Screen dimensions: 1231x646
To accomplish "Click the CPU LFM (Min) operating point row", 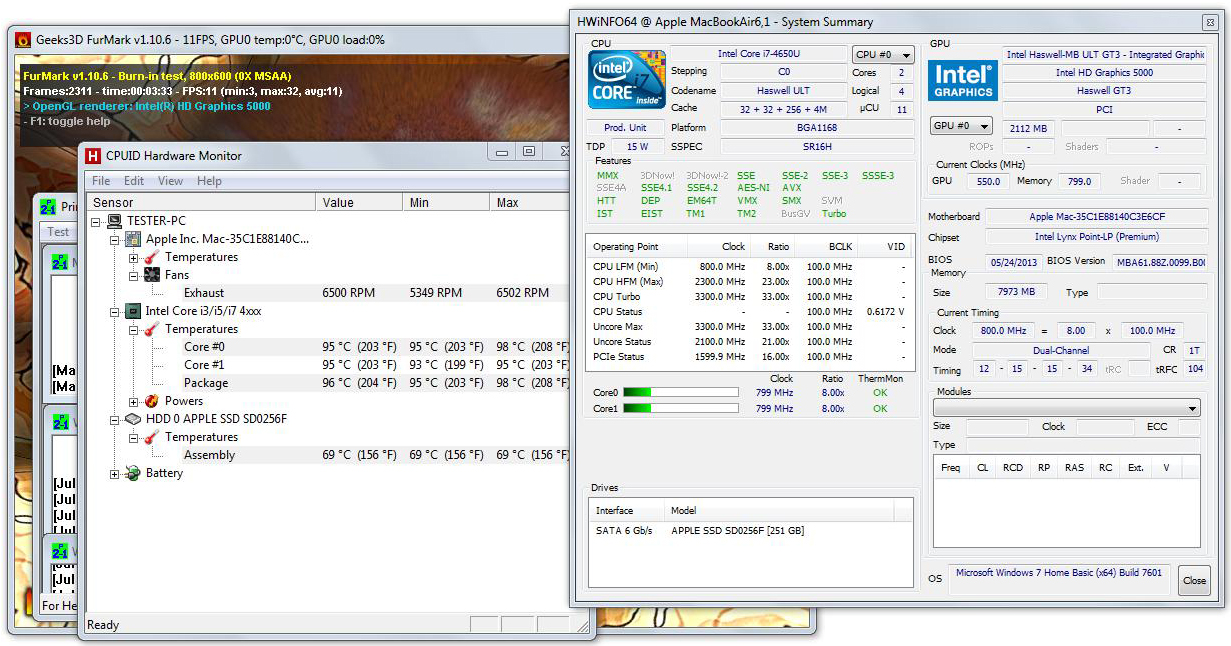I will point(750,267).
